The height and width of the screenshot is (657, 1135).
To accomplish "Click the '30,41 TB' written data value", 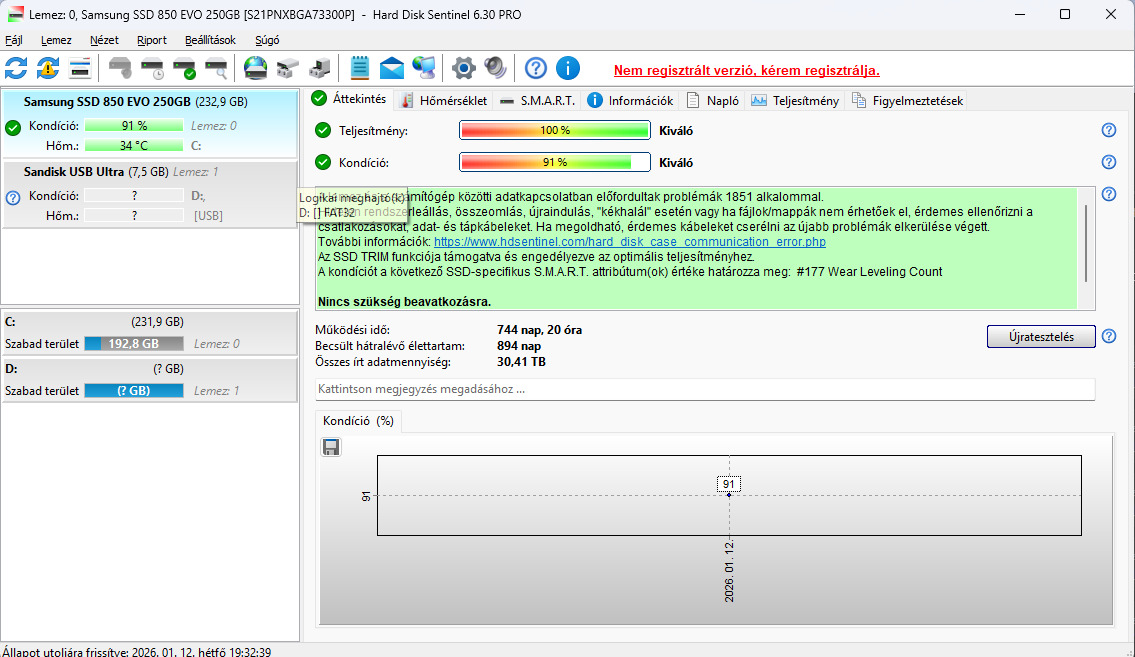I will click(521, 362).
